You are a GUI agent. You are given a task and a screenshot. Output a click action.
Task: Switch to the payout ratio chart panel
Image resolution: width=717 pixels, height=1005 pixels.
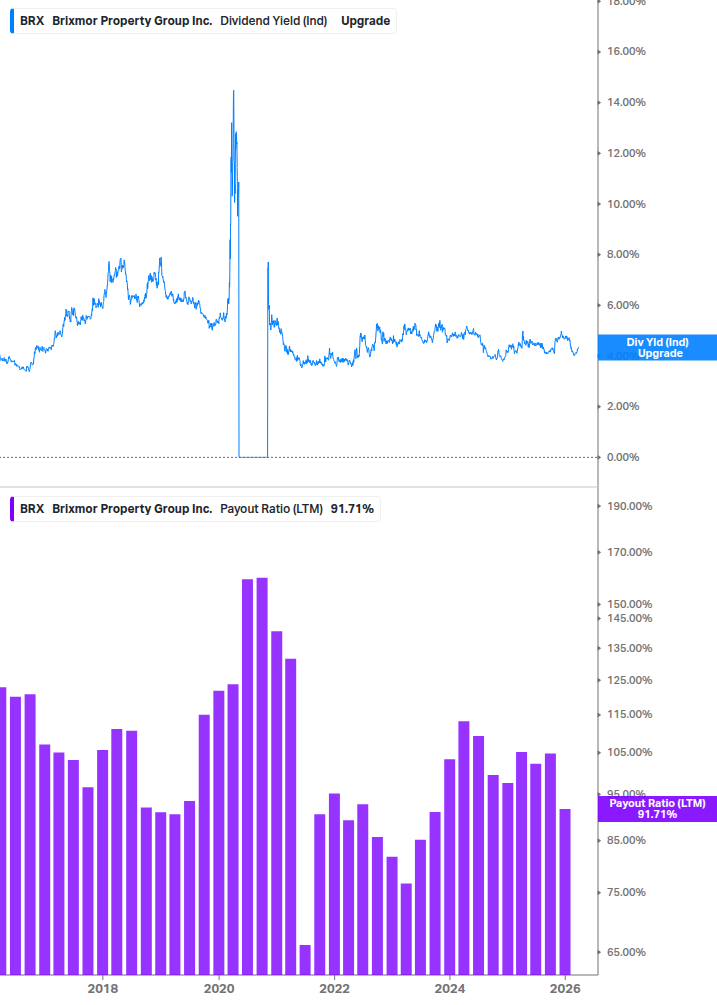point(300,750)
